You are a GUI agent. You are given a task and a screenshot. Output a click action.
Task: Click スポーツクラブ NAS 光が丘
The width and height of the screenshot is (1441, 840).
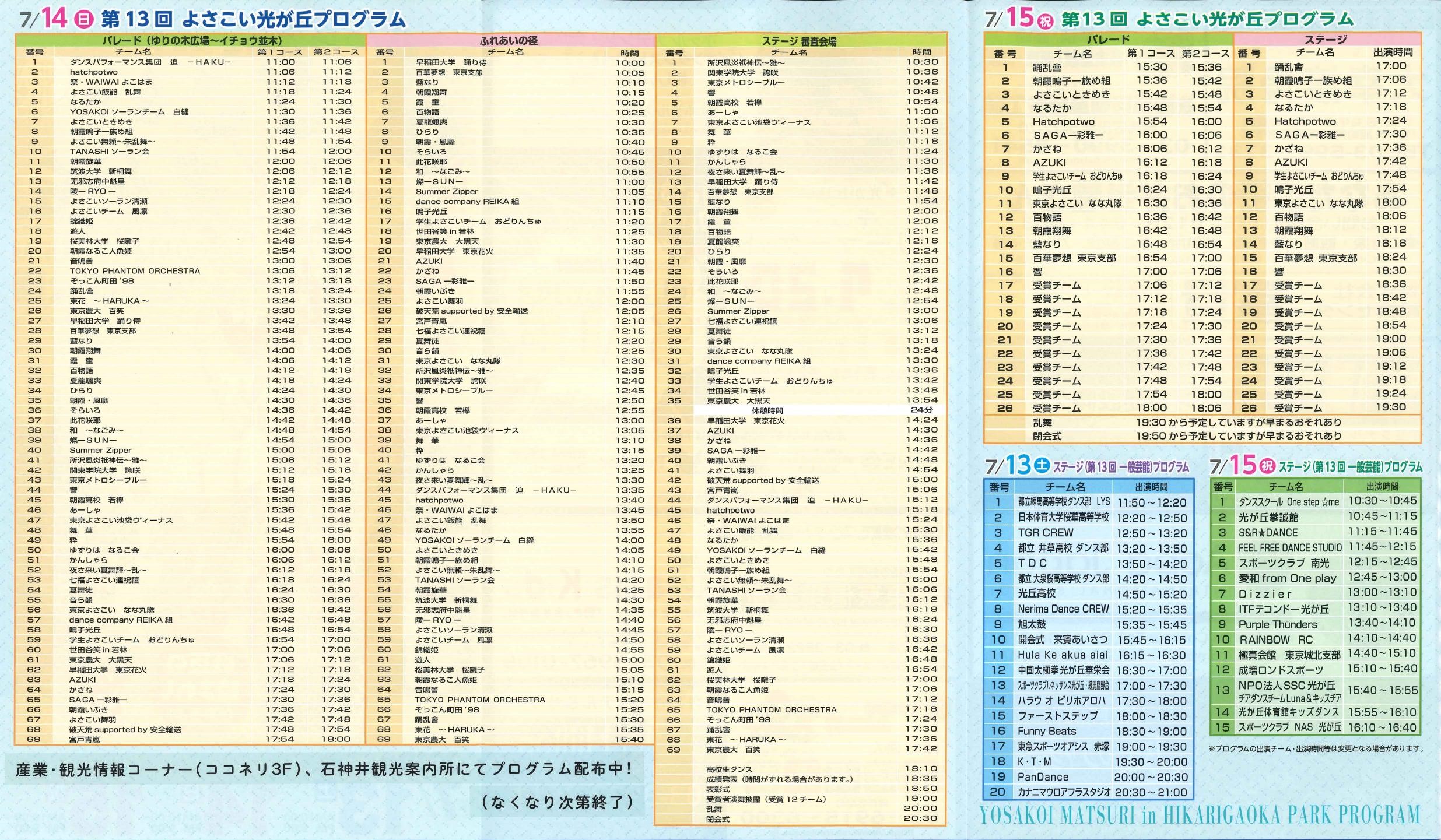tap(1289, 727)
